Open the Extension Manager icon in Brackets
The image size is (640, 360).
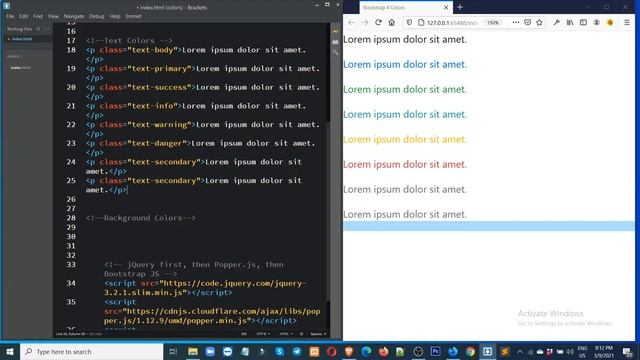(x=336, y=42)
